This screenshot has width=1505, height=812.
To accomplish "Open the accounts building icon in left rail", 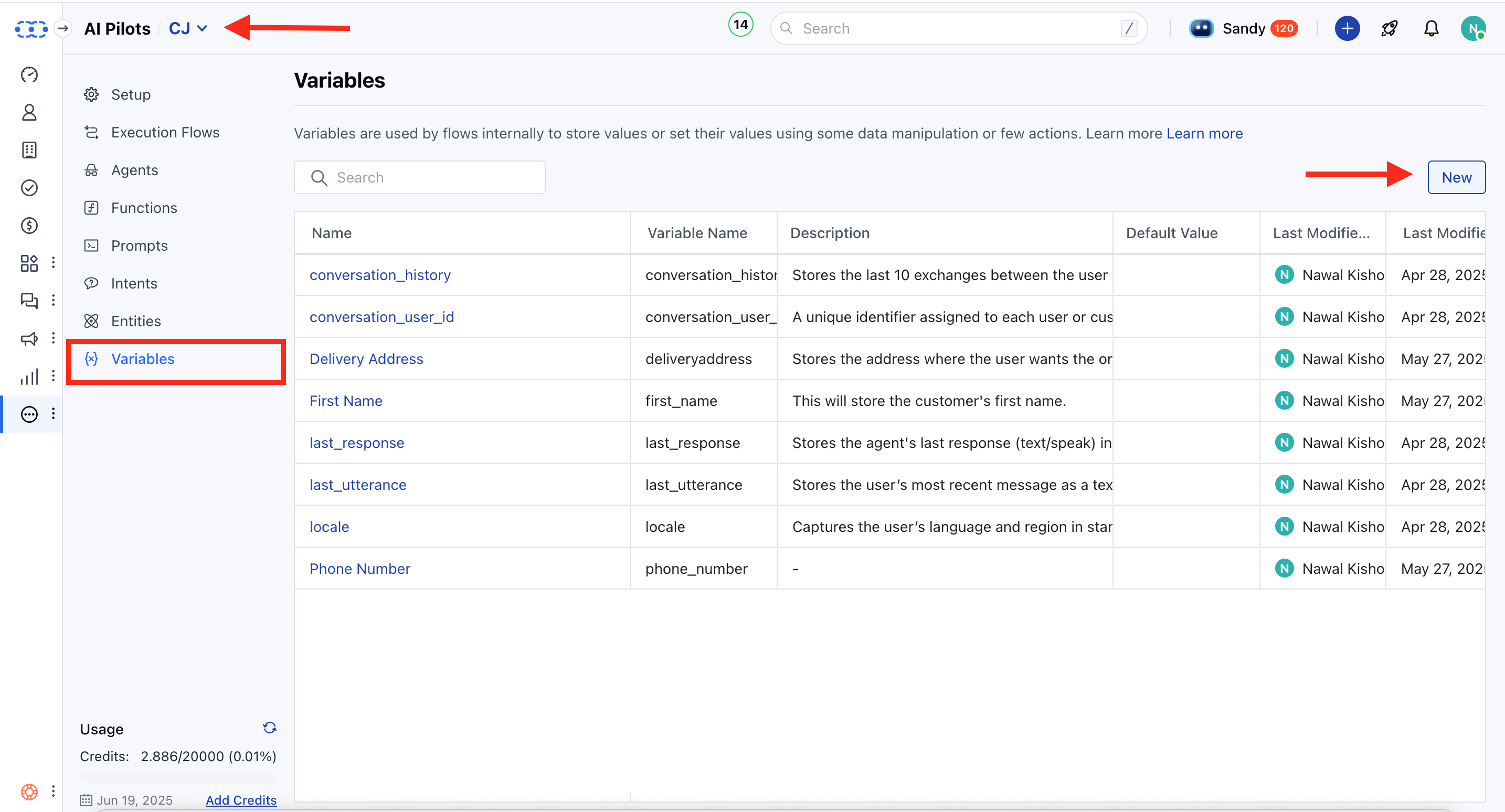I will click(29, 150).
